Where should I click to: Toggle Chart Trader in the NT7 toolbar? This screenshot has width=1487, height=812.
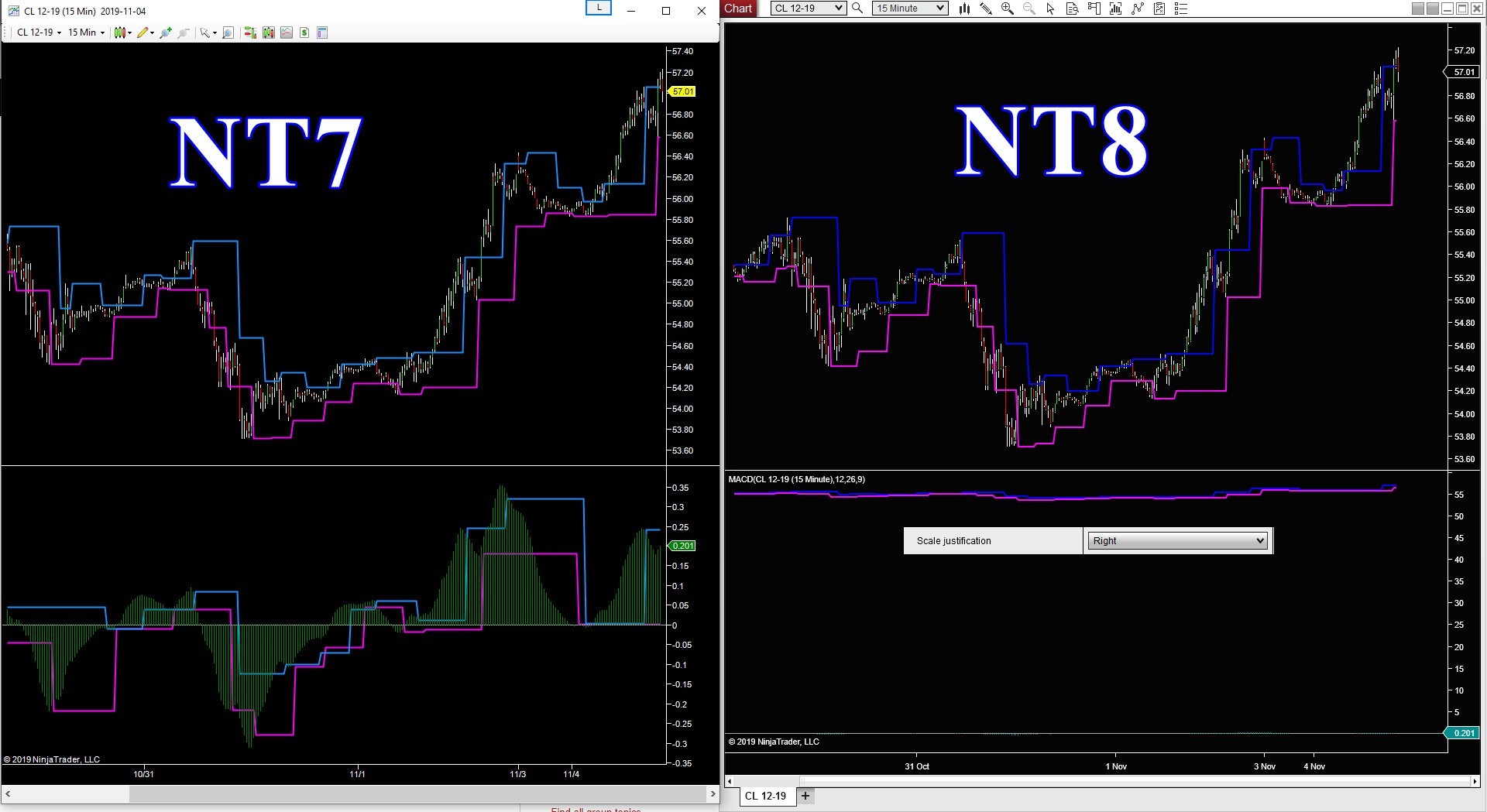click(250, 33)
